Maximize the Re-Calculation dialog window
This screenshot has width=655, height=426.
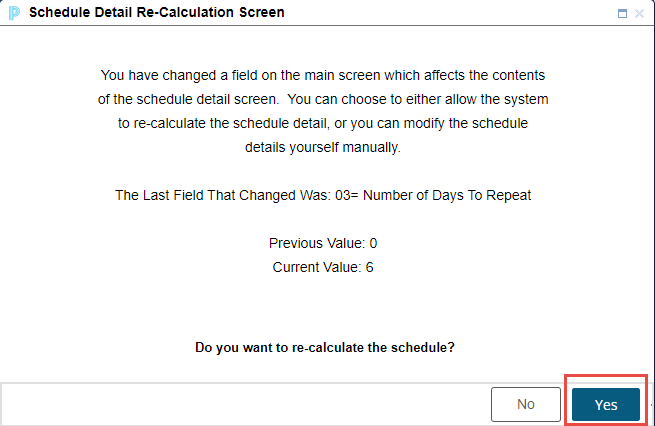[623, 14]
